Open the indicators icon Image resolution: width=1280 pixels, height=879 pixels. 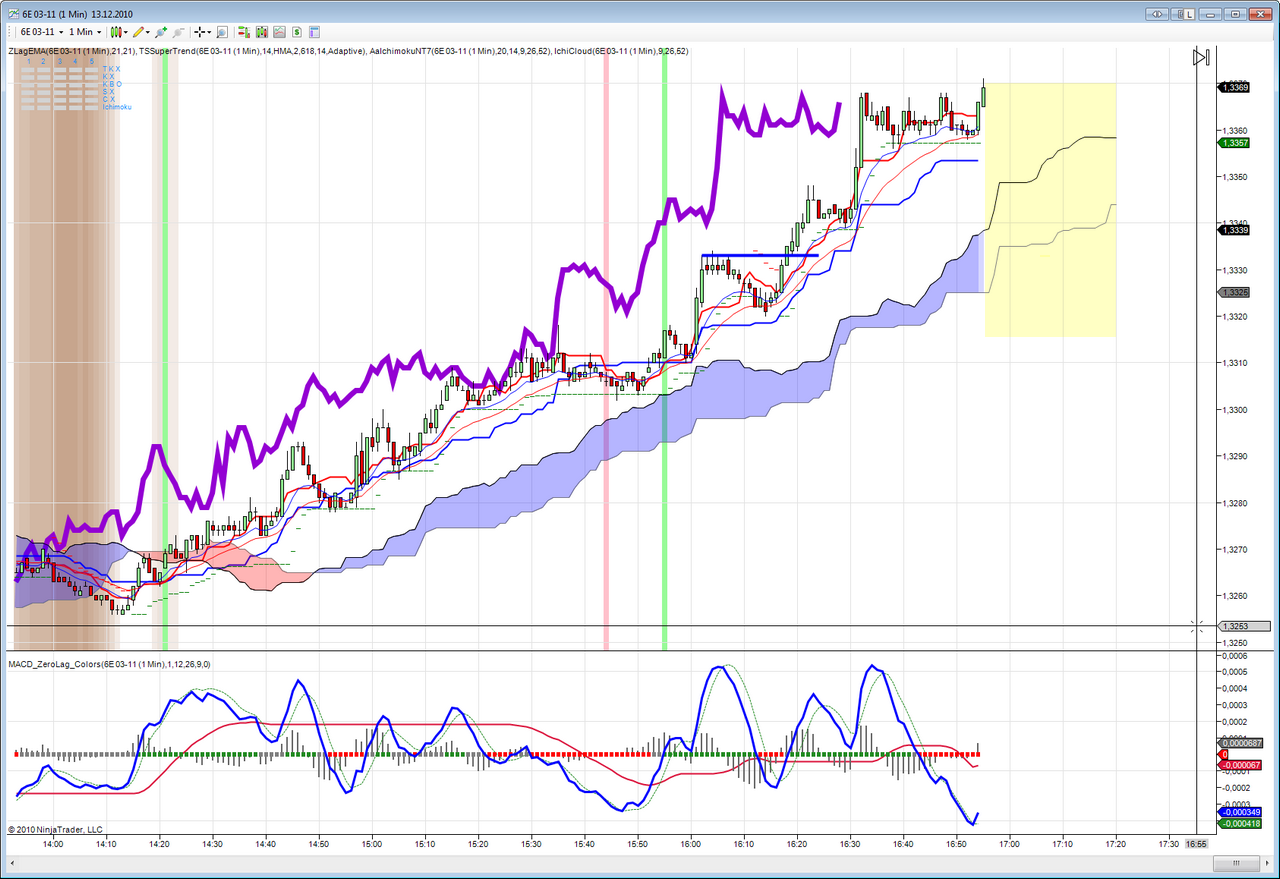280,32
